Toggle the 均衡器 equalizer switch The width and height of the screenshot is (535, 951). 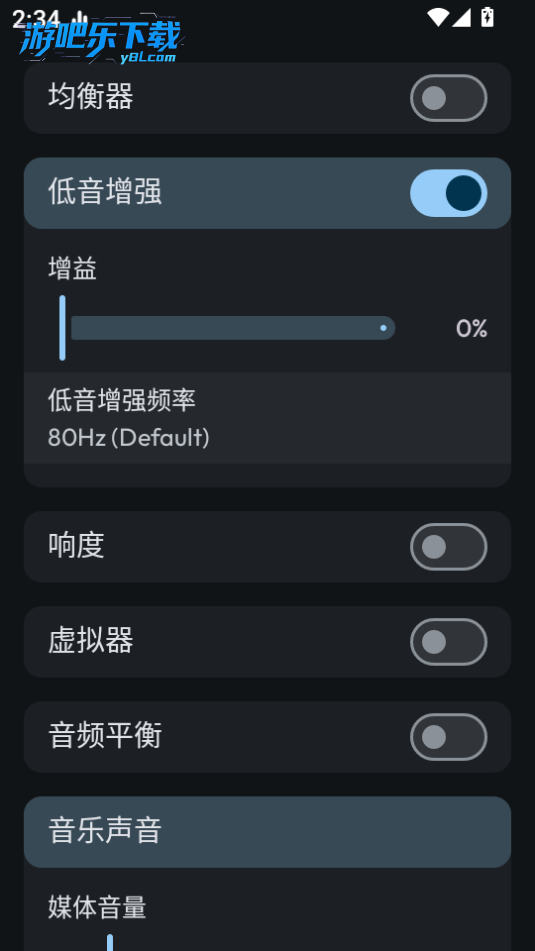[448, 98]
